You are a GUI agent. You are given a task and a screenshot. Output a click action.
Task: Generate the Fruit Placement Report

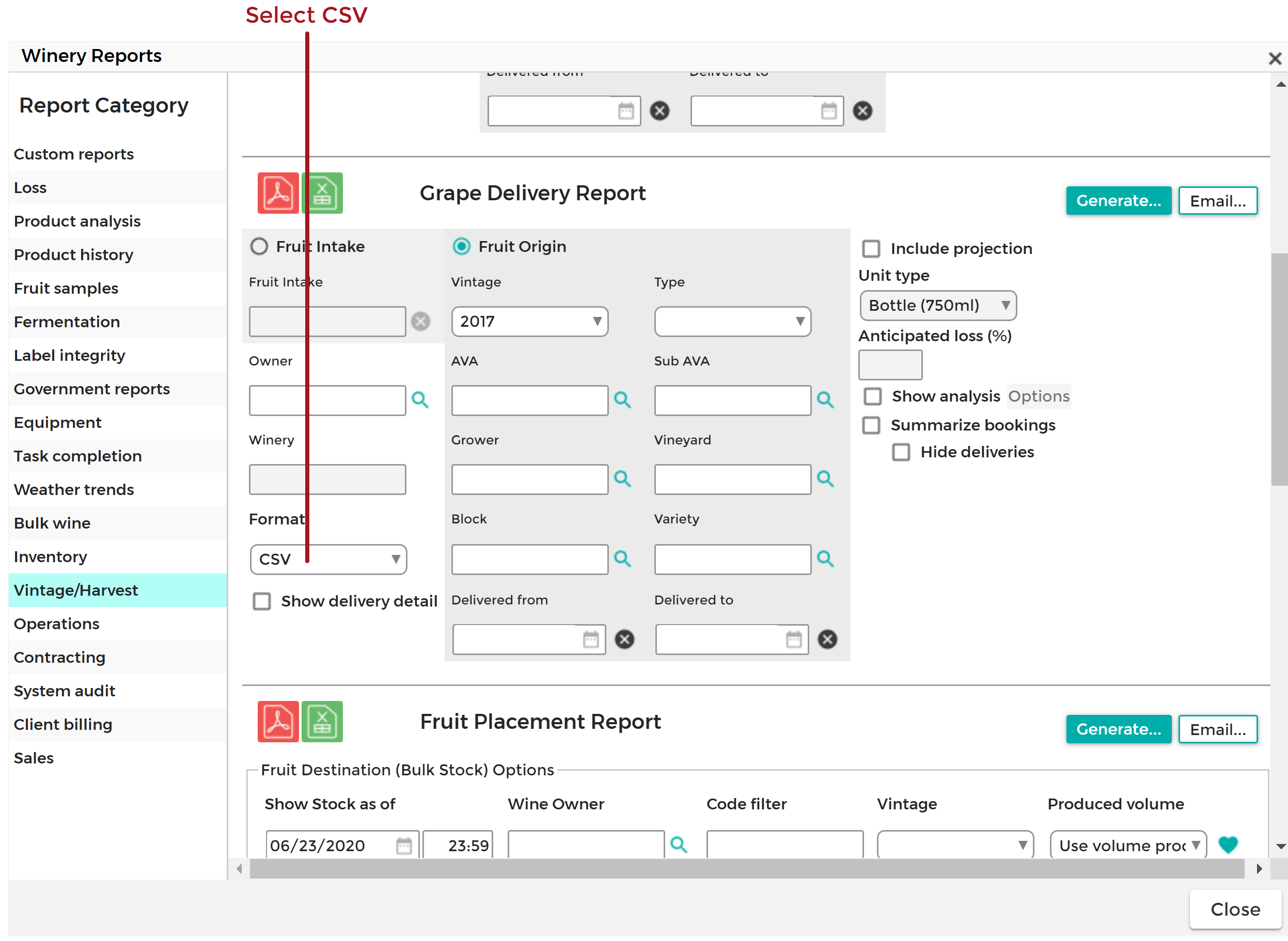[1119, 729]
